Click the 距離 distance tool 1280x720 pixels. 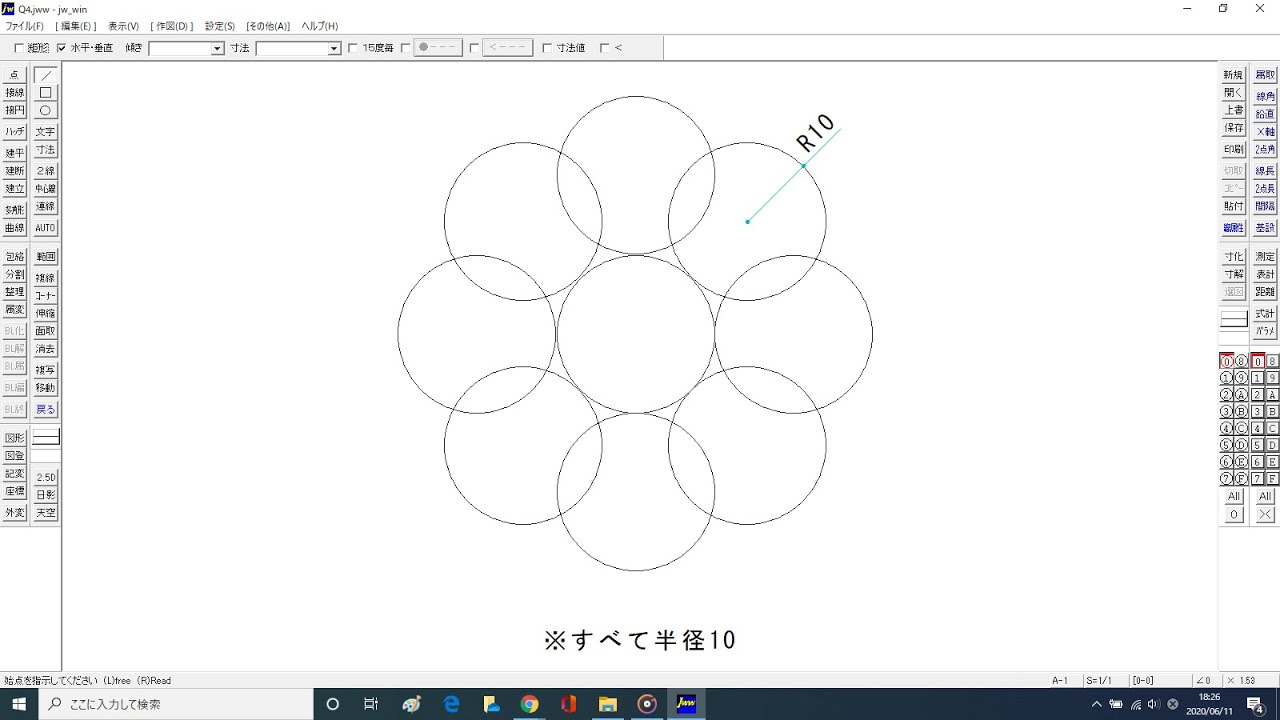tap(1265, 292)
